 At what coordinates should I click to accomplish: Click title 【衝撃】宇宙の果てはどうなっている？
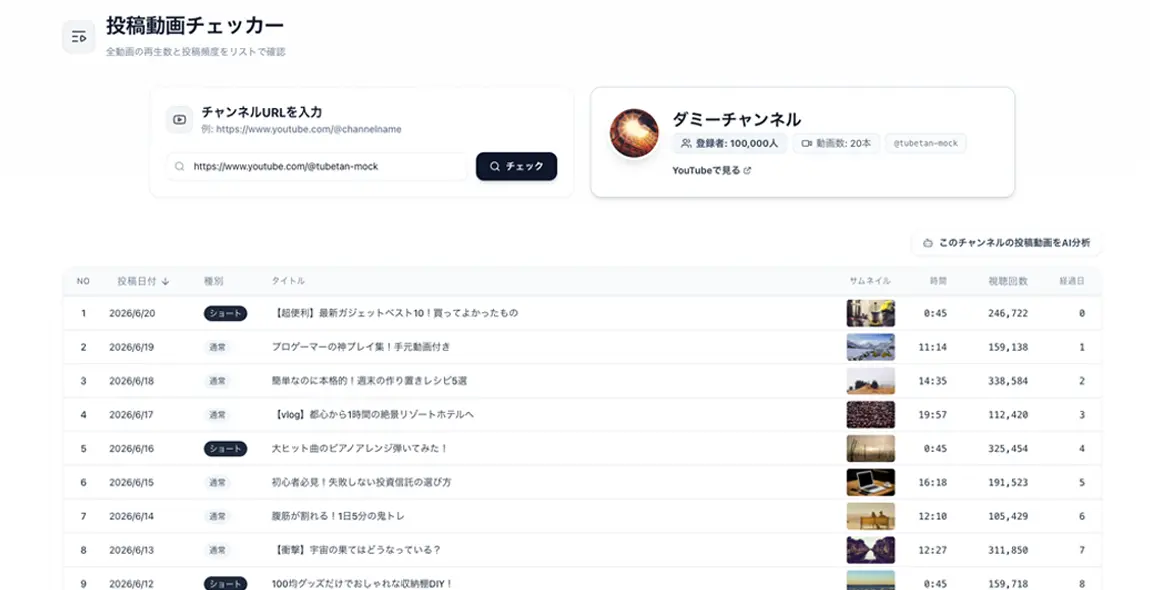[x=356, y=550]
